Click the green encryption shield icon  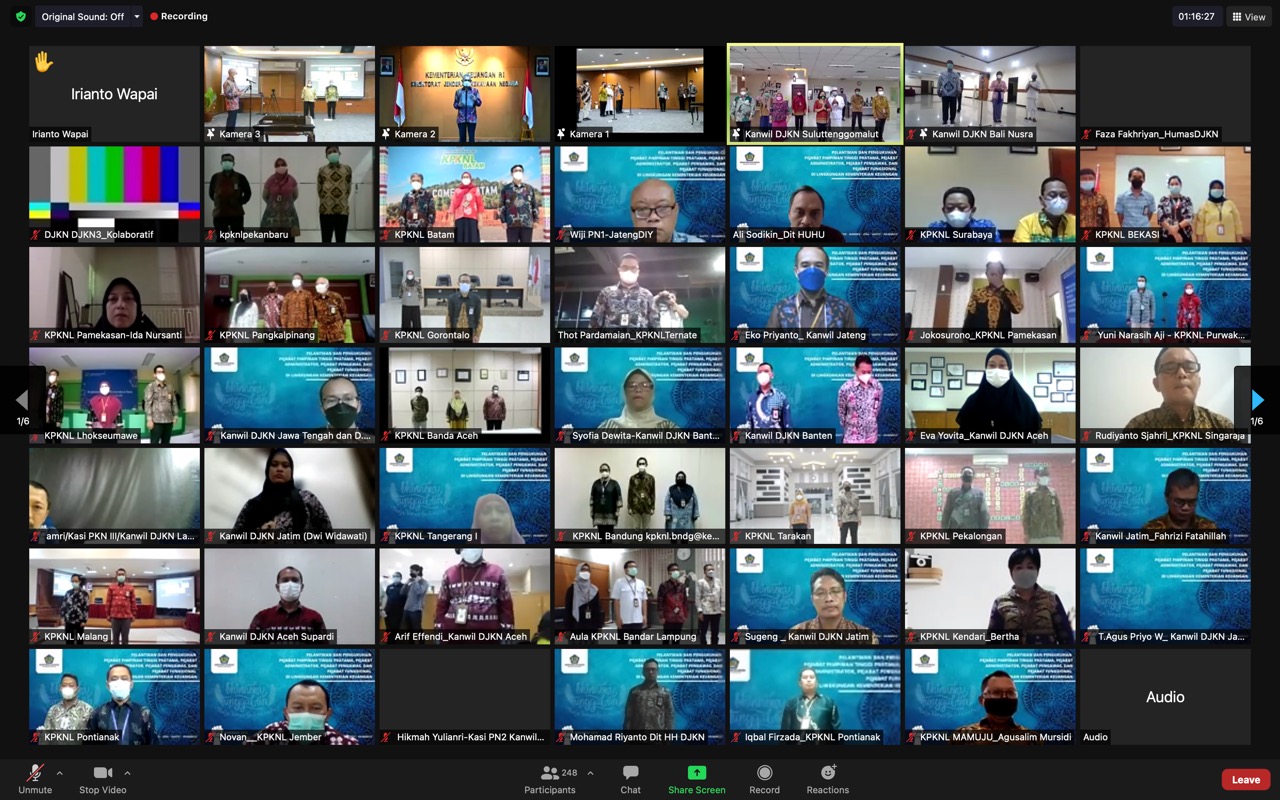(21, 17)
